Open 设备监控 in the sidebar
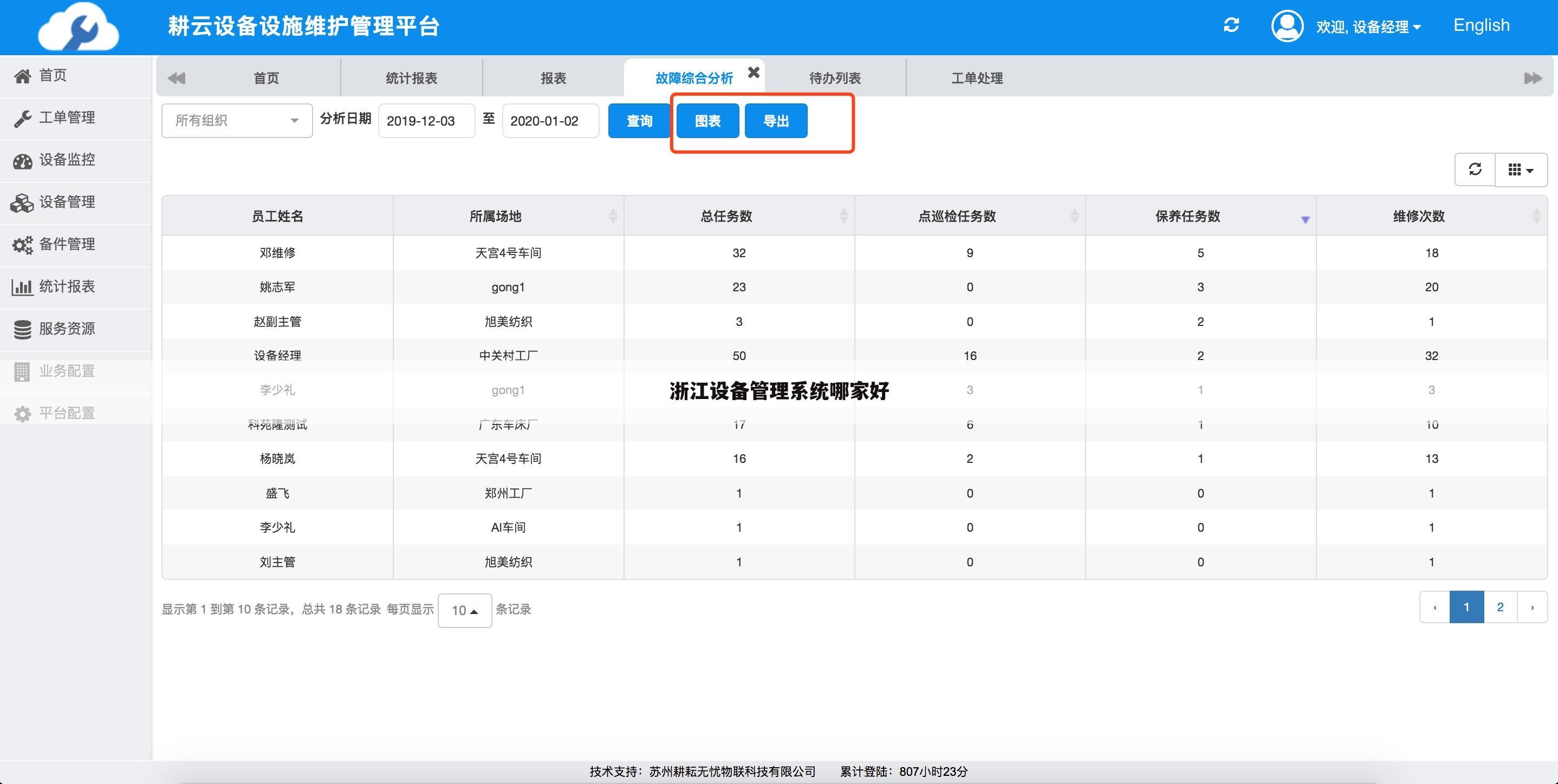The height and width of the screenshot is (784, 1558). [76, 160]
